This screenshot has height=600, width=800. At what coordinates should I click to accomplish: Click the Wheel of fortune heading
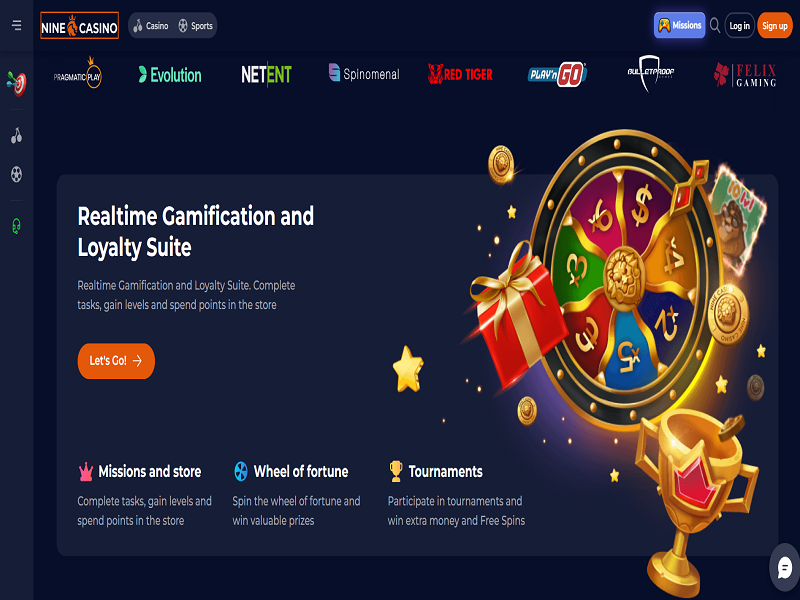pos(301,471)
